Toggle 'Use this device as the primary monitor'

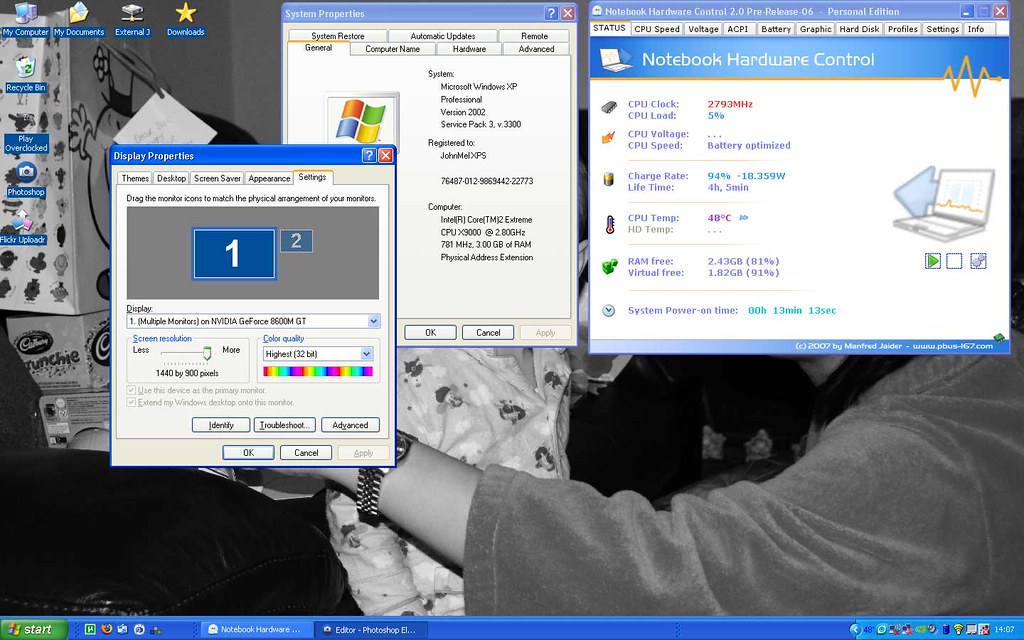click(197, 391)
